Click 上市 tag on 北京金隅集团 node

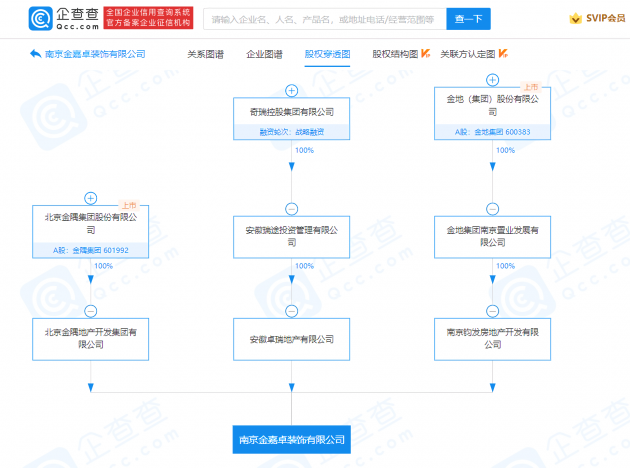[129, 205]
